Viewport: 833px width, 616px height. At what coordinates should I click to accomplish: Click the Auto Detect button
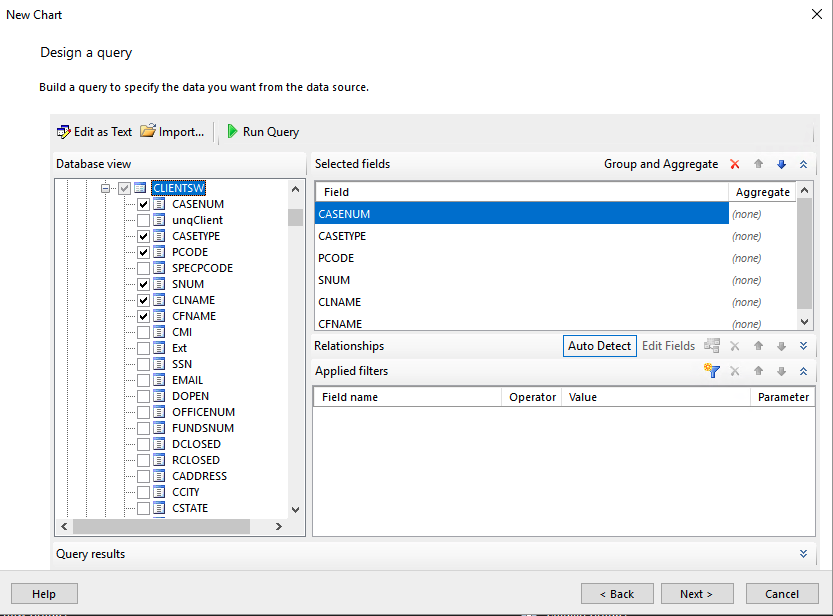coord(599,346)
